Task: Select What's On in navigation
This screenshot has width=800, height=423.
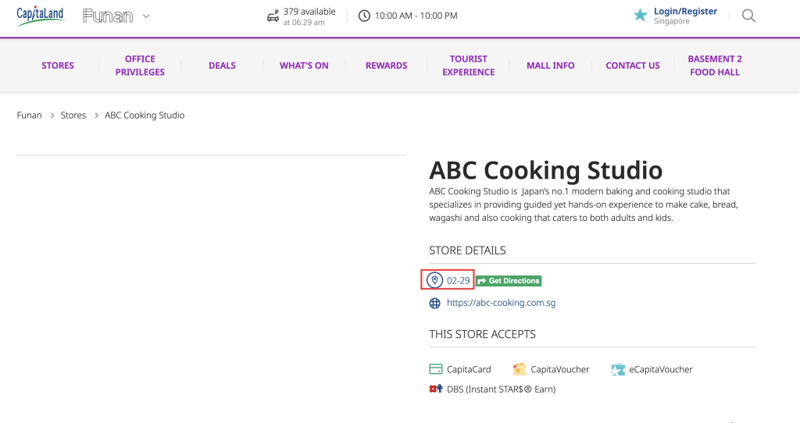Action: 304,65
